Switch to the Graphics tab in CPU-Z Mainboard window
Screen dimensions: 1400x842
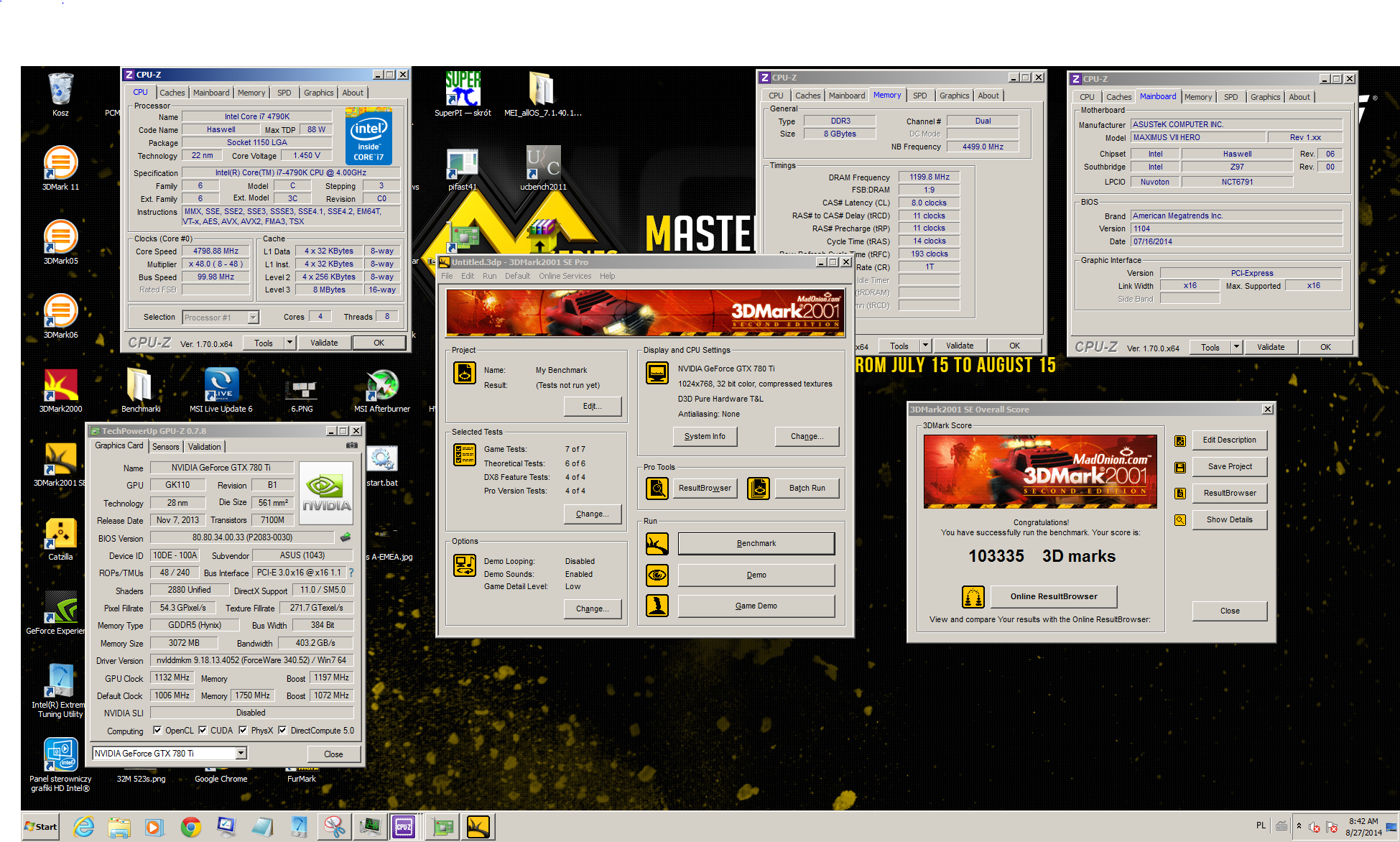pyautogui.click(x=1265, y=97)
